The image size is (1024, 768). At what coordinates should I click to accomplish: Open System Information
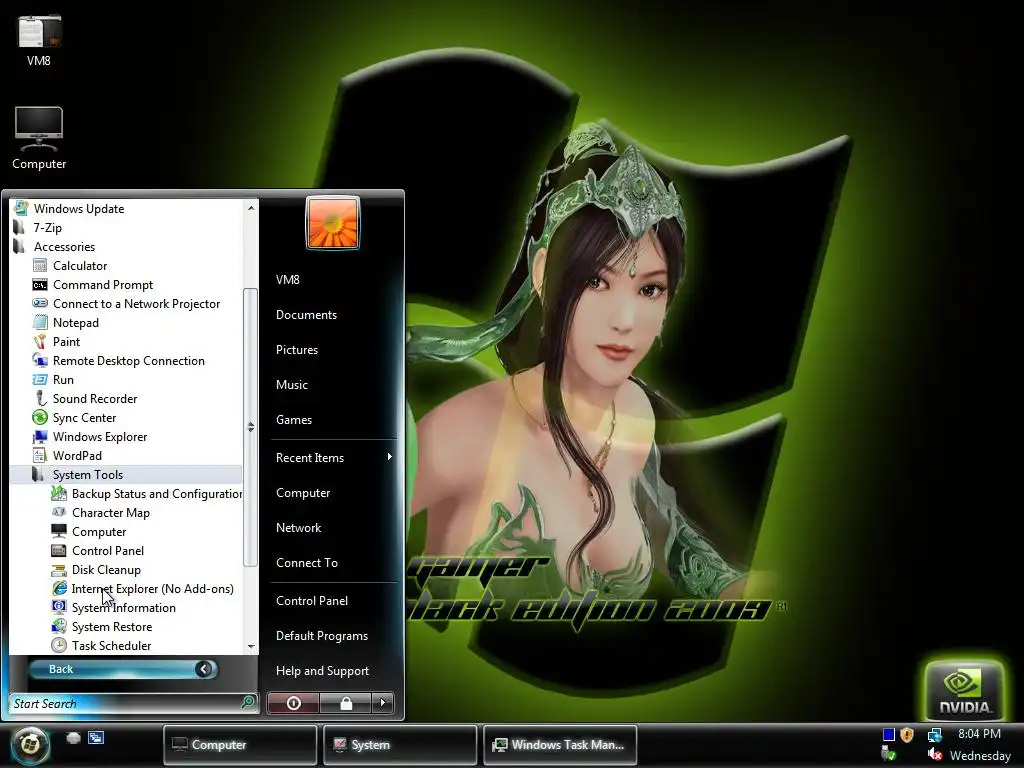click(123, 607)
